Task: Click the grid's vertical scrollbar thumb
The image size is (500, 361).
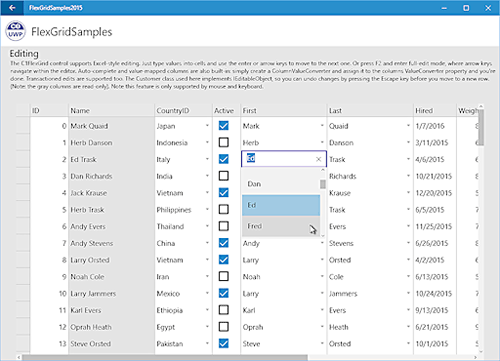Action: [x=481, y=127]
